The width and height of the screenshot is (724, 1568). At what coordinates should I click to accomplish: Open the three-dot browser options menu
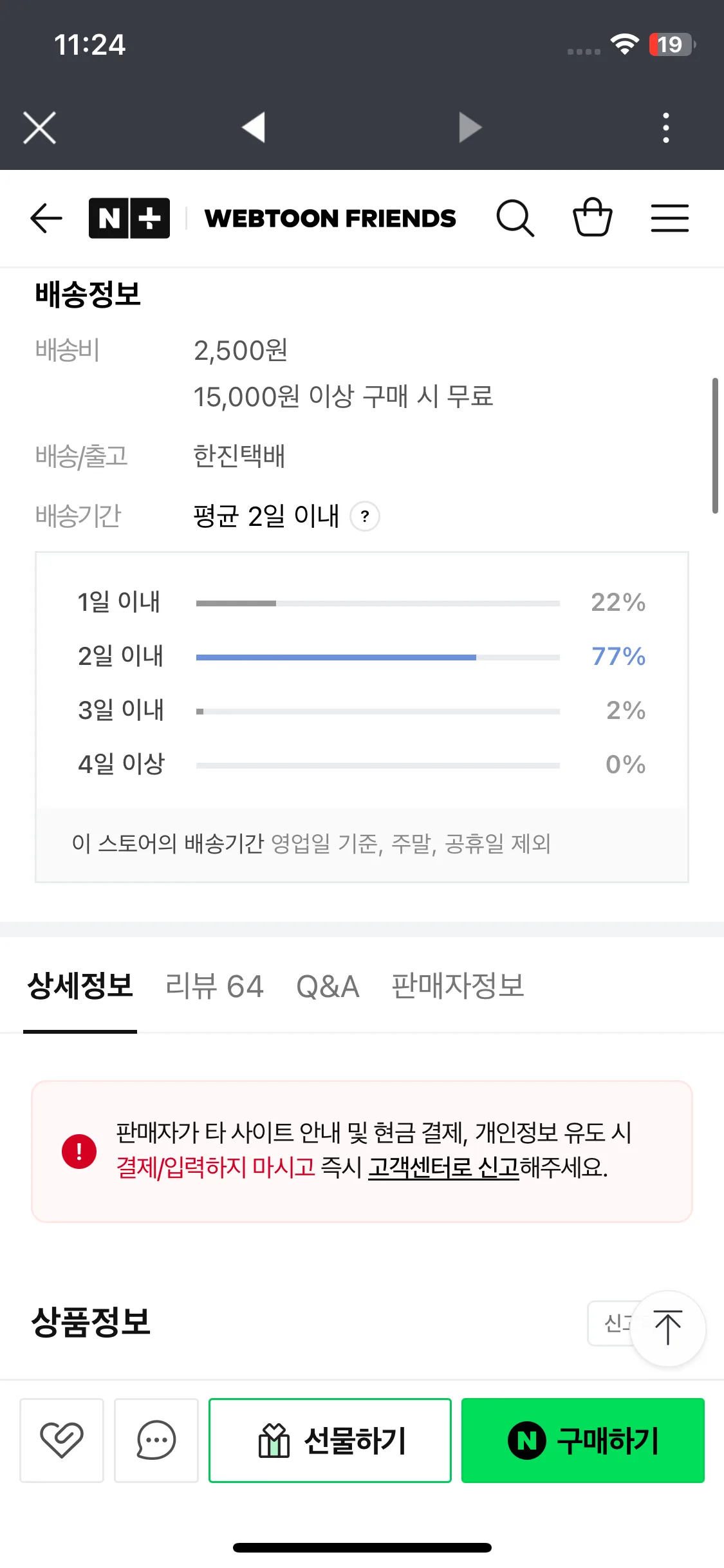(x=666, y=127)
